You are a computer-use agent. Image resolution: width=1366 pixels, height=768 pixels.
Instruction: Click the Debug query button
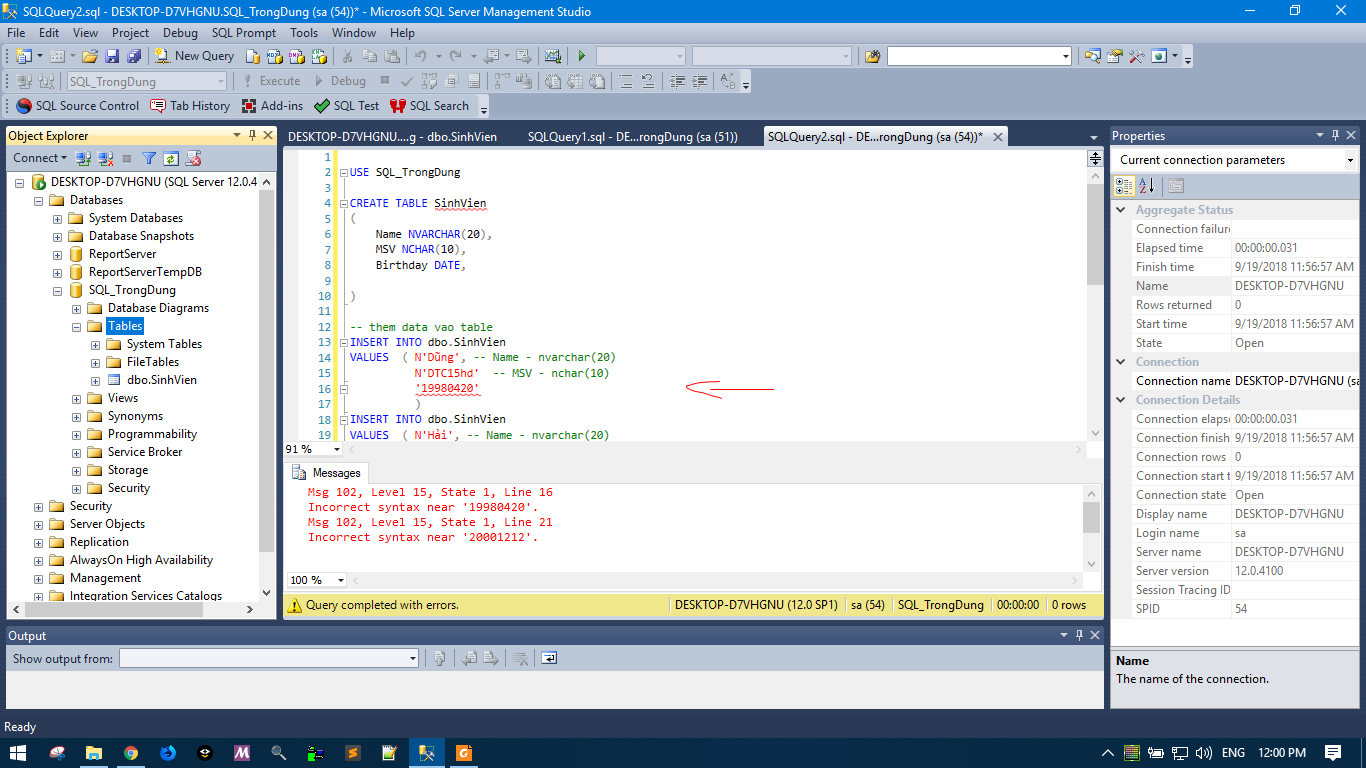[339, 81]
